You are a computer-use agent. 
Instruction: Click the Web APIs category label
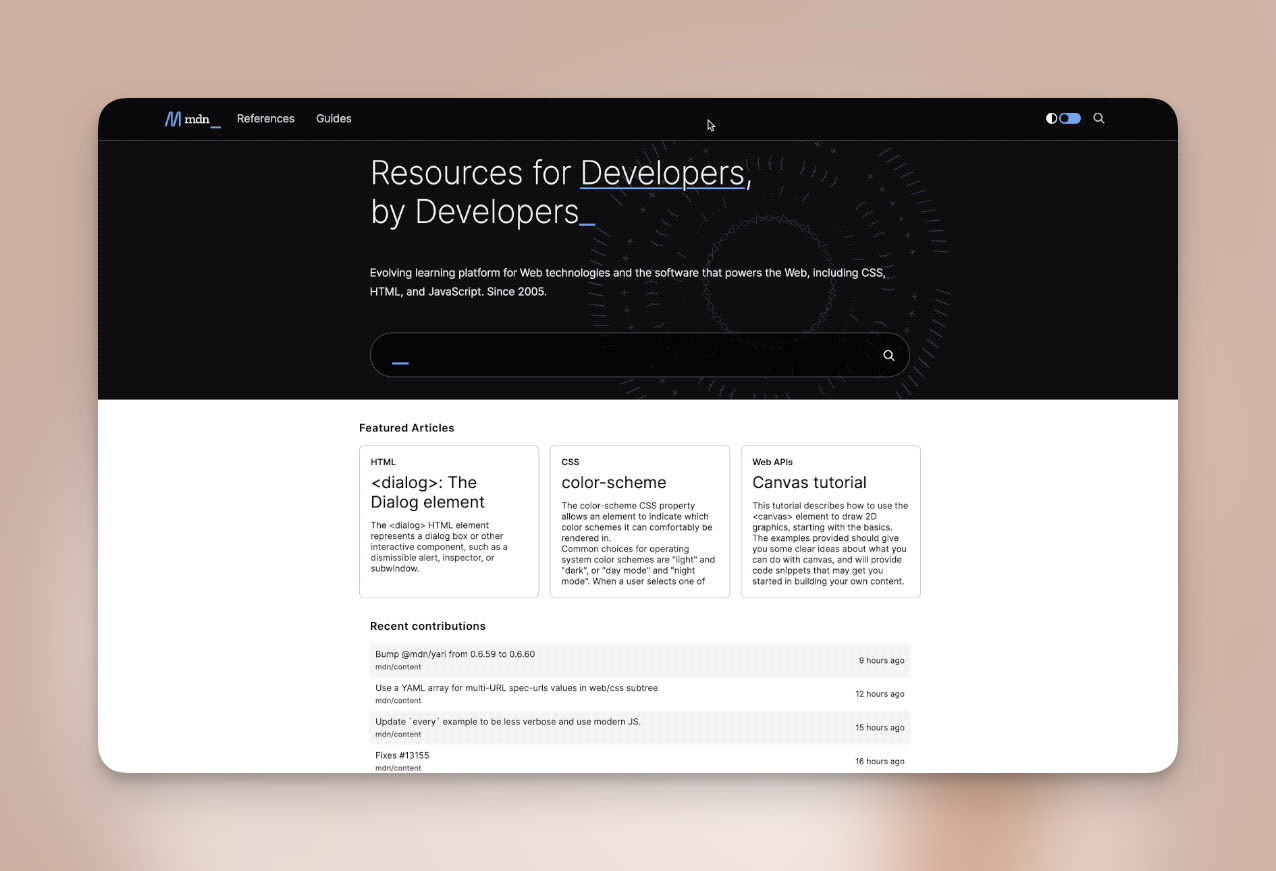coord(771,462)
